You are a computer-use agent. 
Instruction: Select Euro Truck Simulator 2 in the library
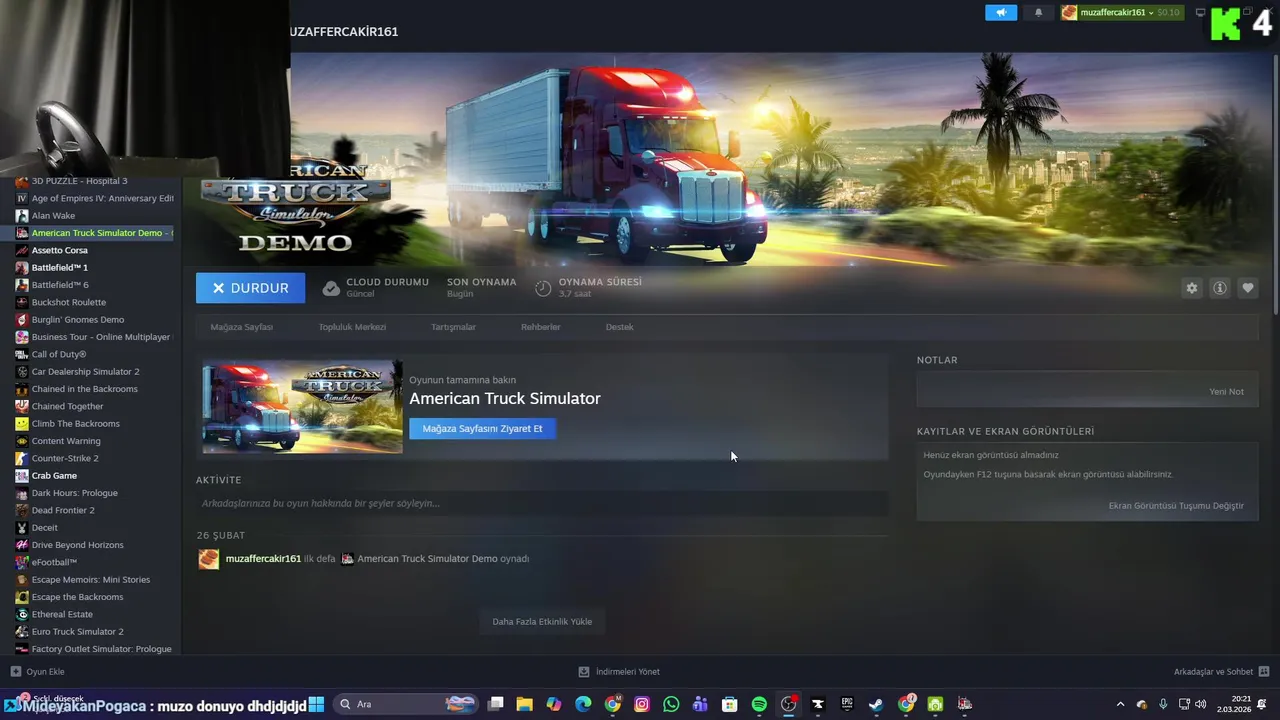[77, 632]
